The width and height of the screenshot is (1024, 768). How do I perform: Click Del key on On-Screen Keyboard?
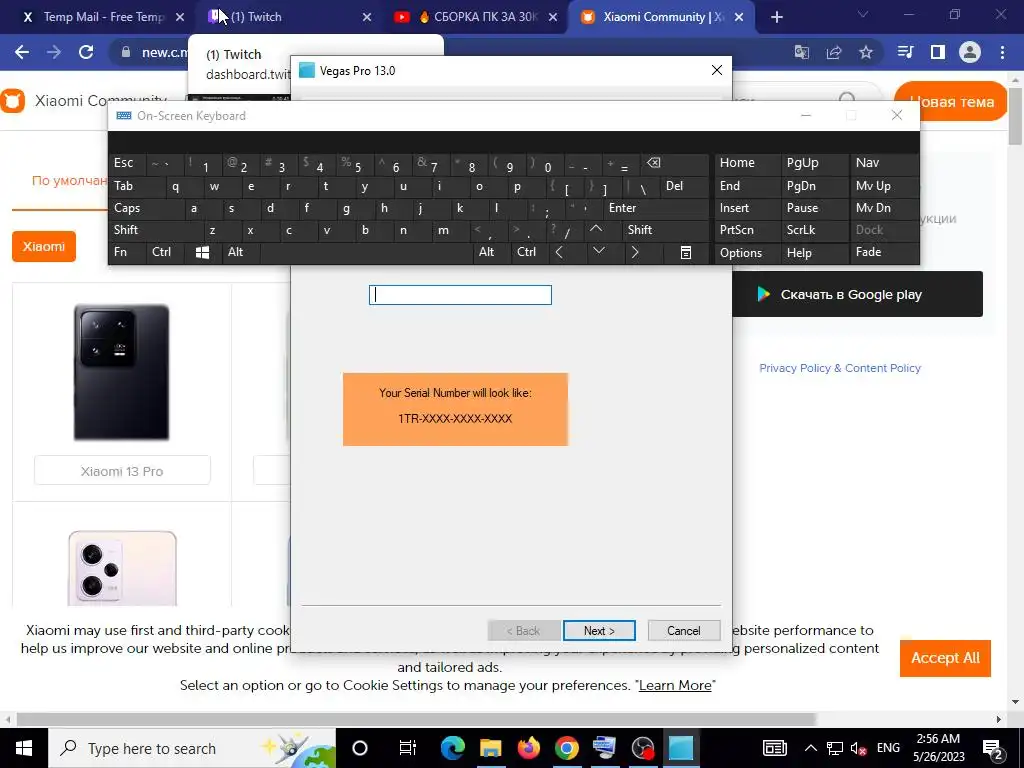[685, 186]
